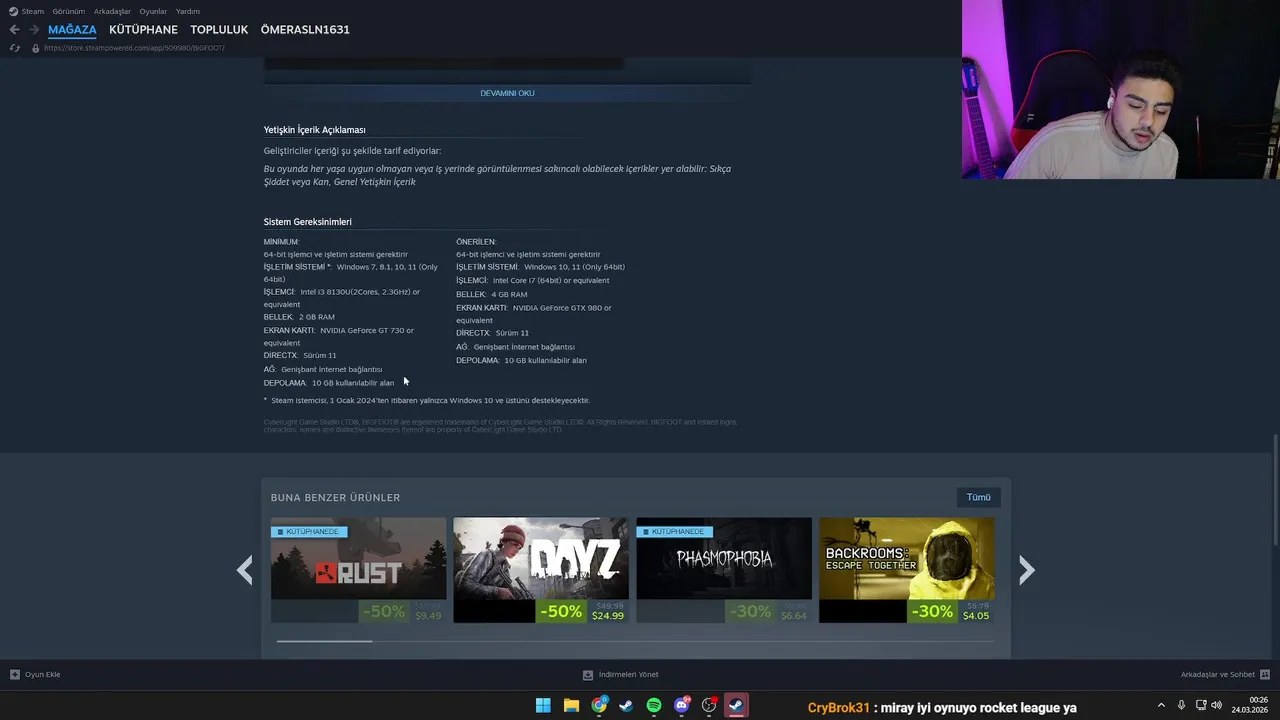This screenshot has height=720, width=1280.
Task: Click the forward navigation arrow
Action: [x=34, y=30]
